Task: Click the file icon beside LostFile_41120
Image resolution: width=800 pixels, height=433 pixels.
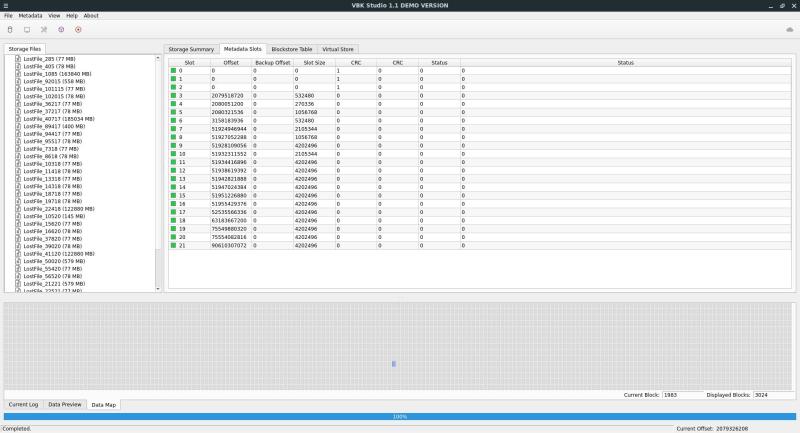Action: 18,253
